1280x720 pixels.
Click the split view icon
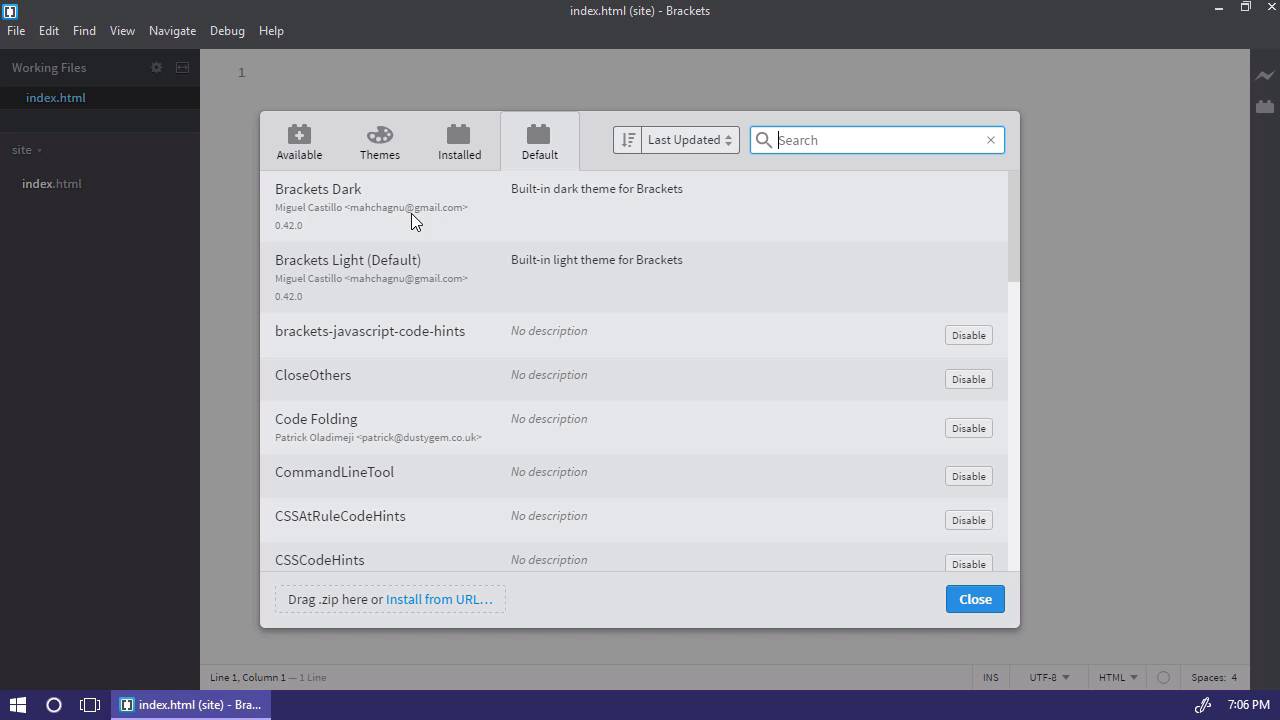pyautogui.click(x=182, y=68)
